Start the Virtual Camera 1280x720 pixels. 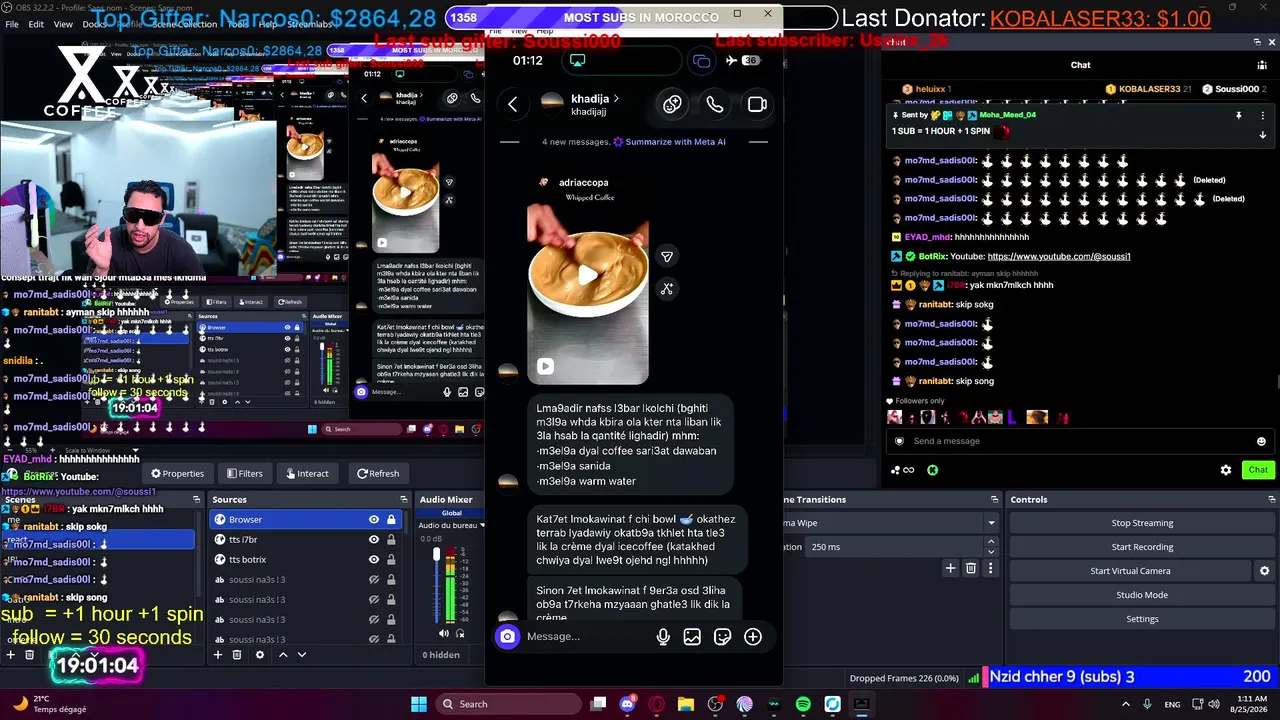click(x=1130, y=570)
